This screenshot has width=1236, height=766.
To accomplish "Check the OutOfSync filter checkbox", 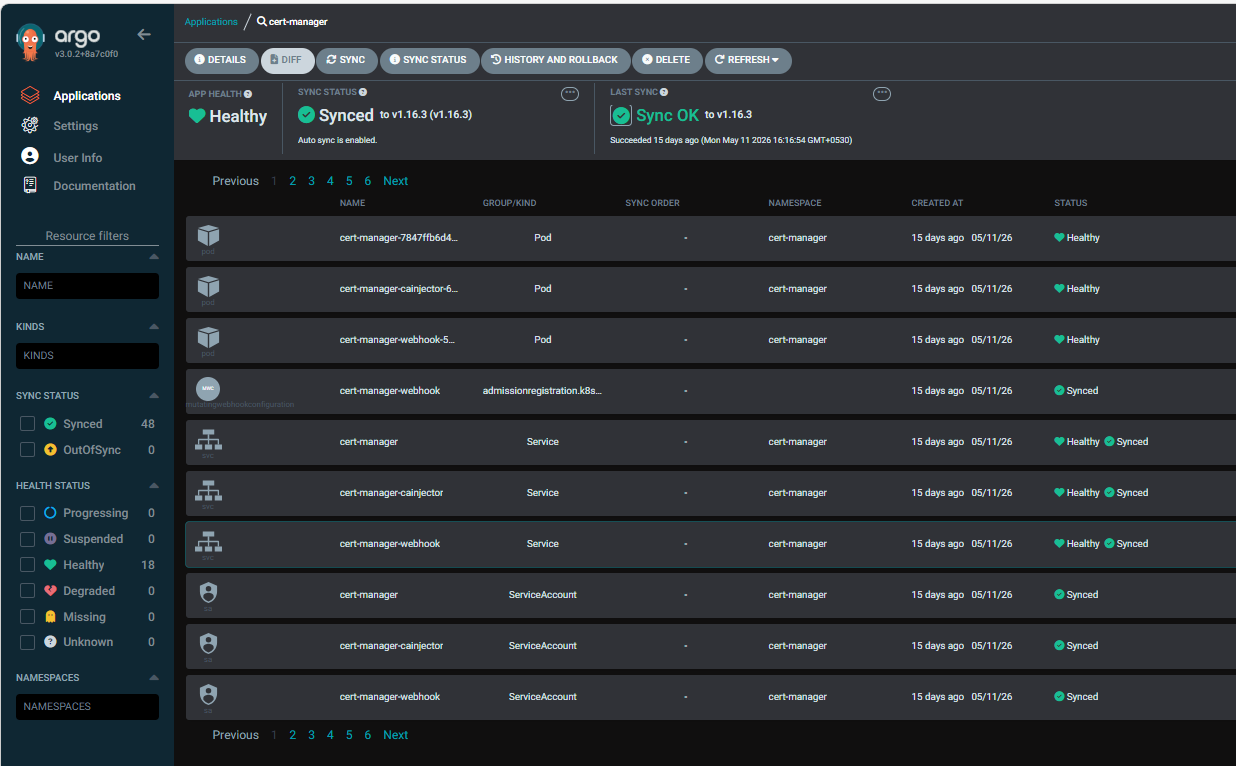I will (x=27, y=450).
